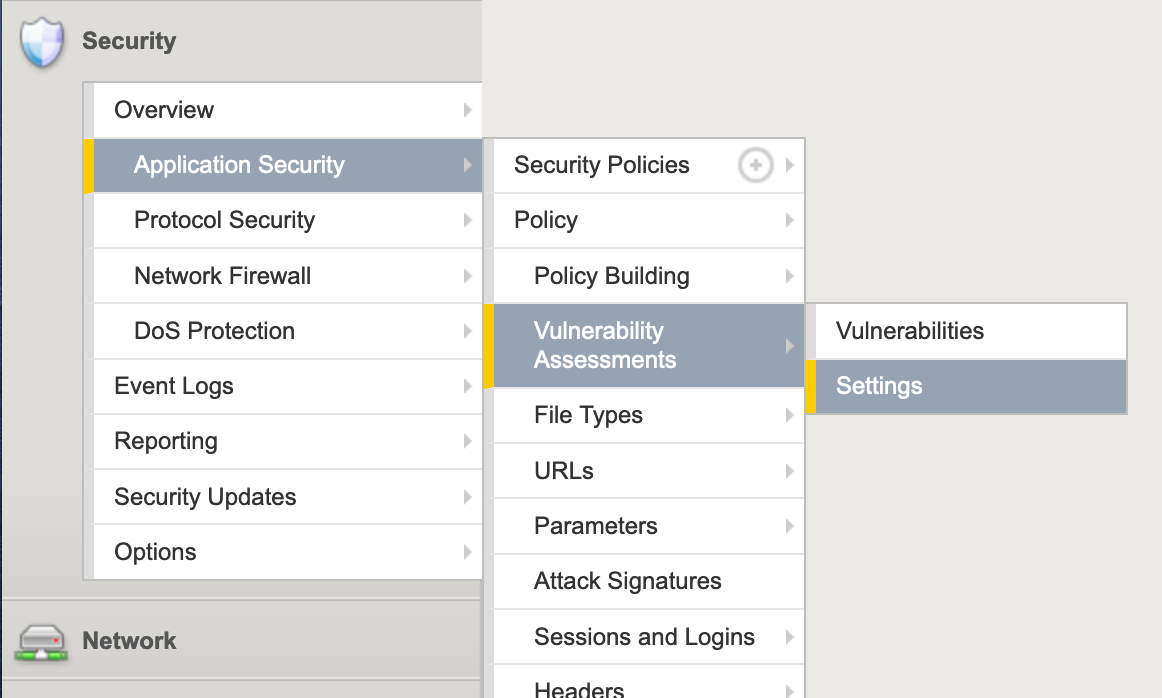Expand the Overview submenu arrow
Image resolution: width=1162 pixels, height=698 pixels.
coord(468,110)
